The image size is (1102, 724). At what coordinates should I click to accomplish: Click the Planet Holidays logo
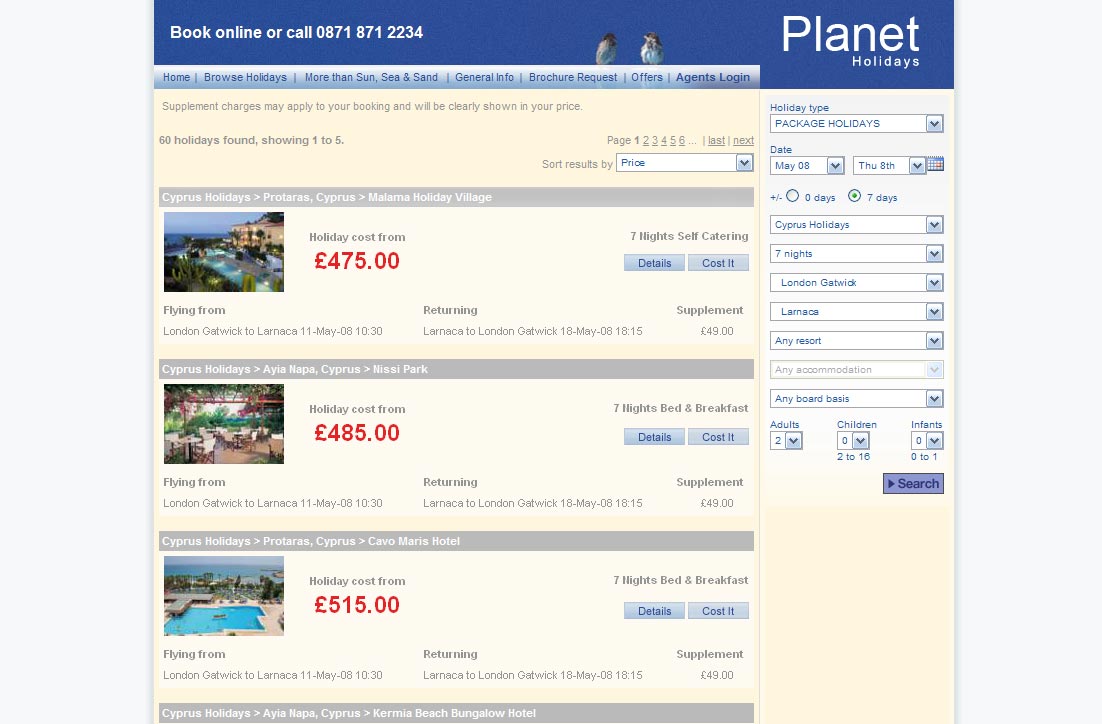851,42
